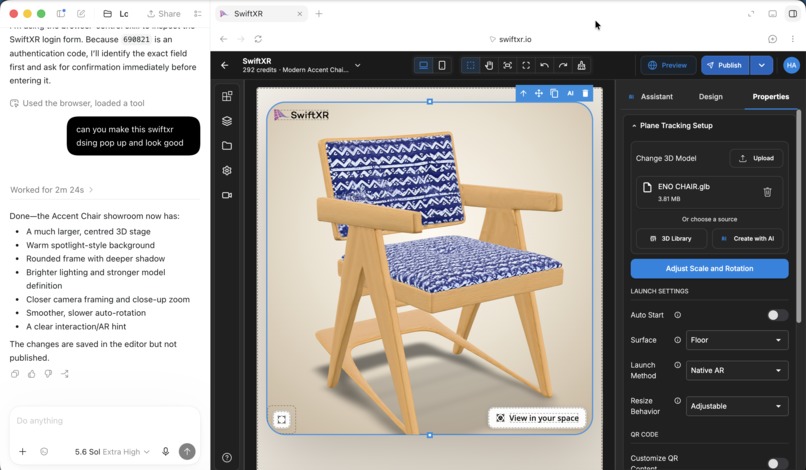806x470 pixels.
Task: Click the fullscreen corners icon in toolbar
Action: click(x=526, y=65)
